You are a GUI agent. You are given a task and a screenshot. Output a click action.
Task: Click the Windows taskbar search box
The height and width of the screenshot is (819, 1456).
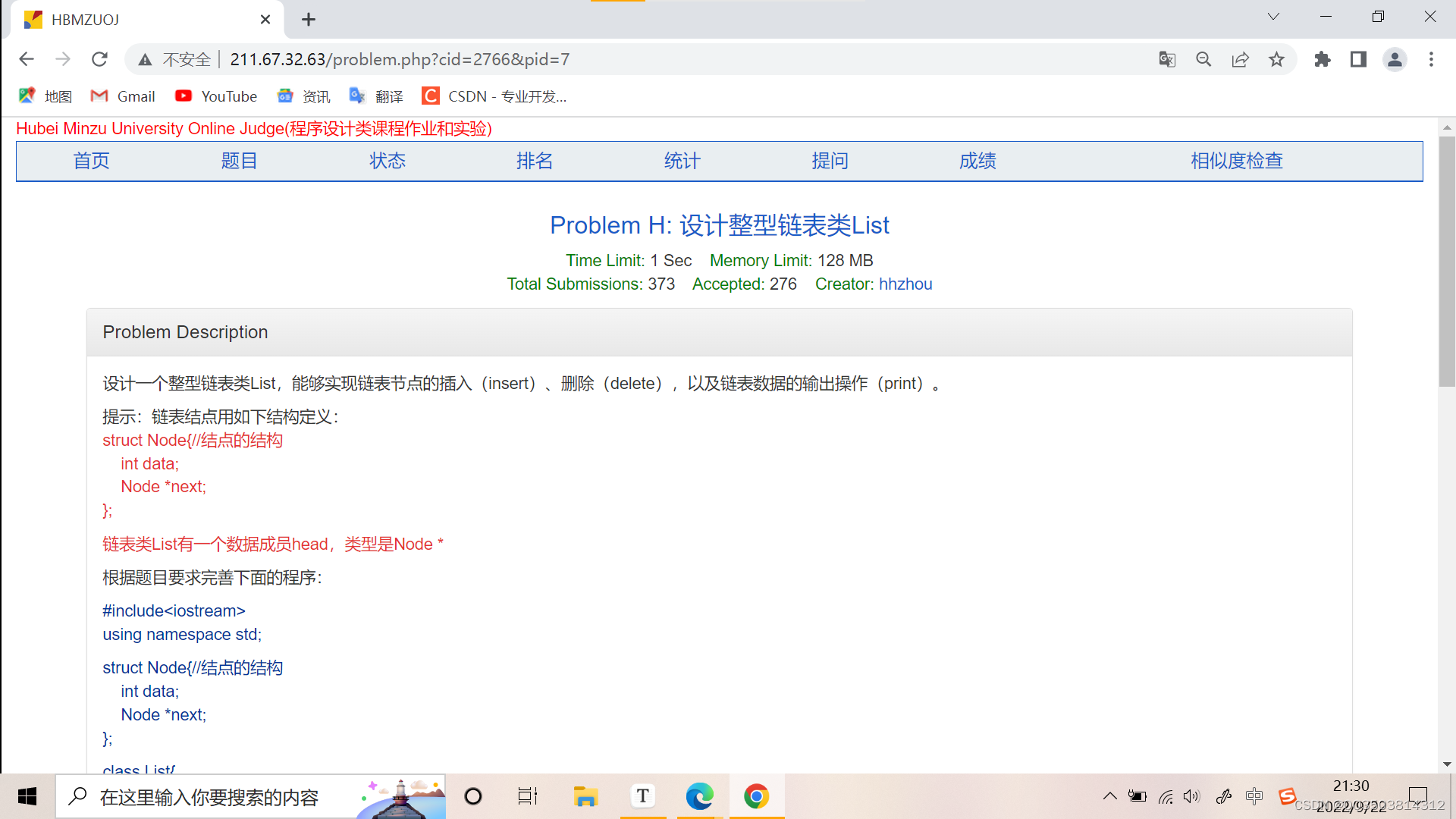coord(250,796)
